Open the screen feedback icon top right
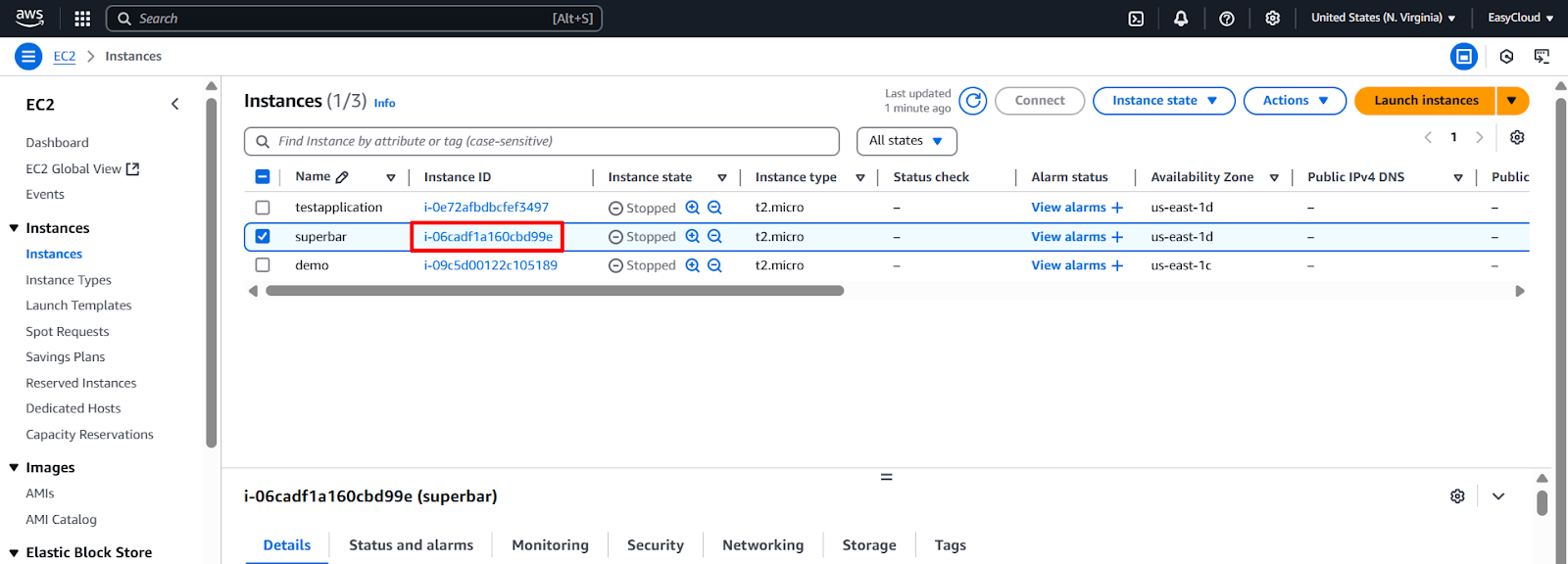Screen dimensions: 1568x564 1542,57
